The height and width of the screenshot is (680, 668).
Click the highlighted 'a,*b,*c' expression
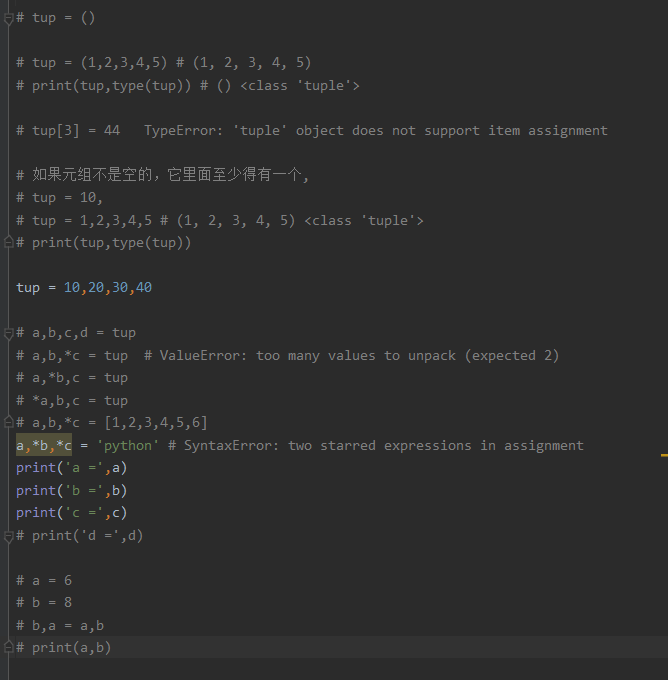[44, 445]
